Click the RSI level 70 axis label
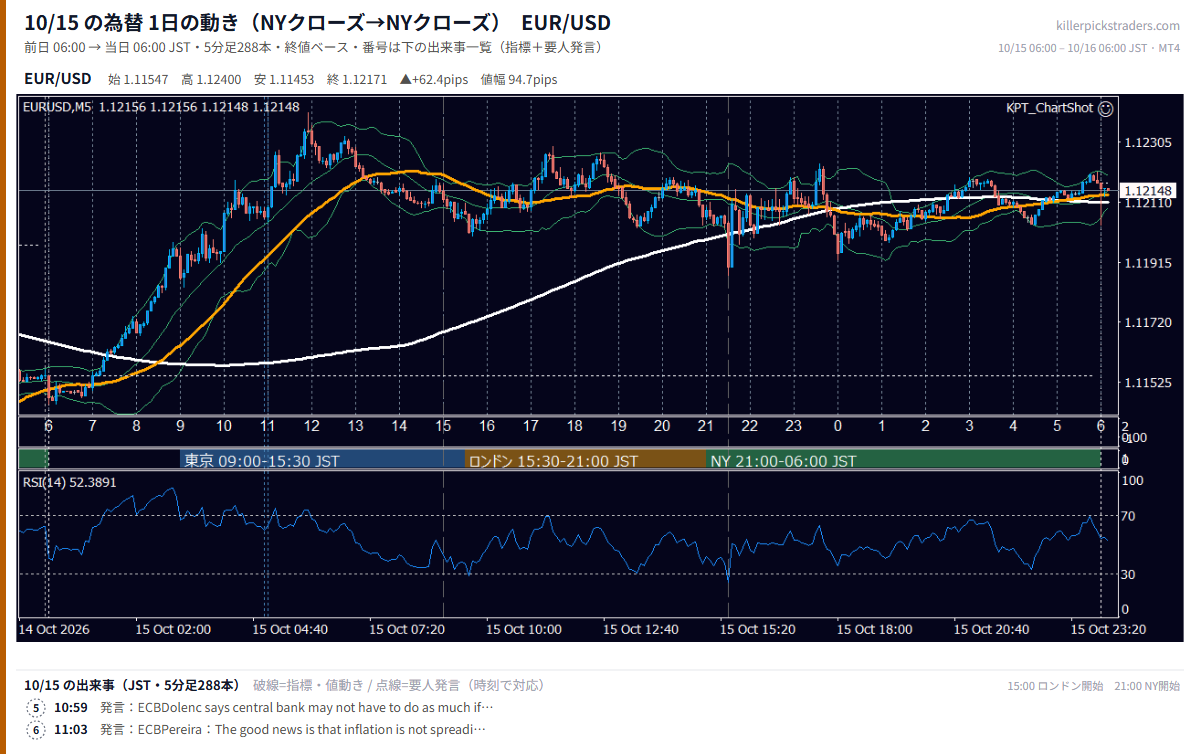The width and height of the screenshot is (1200, 754). (1129, 516)
